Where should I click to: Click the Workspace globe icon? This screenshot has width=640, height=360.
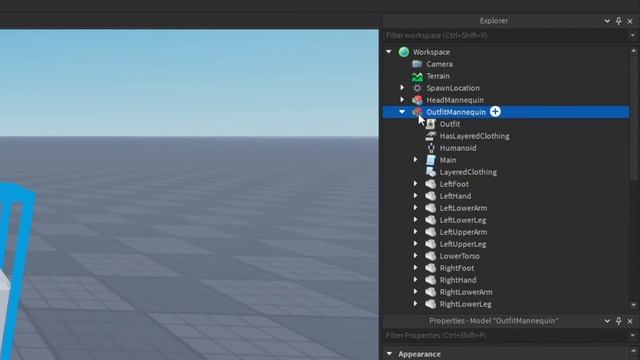[x=404, y=52]
